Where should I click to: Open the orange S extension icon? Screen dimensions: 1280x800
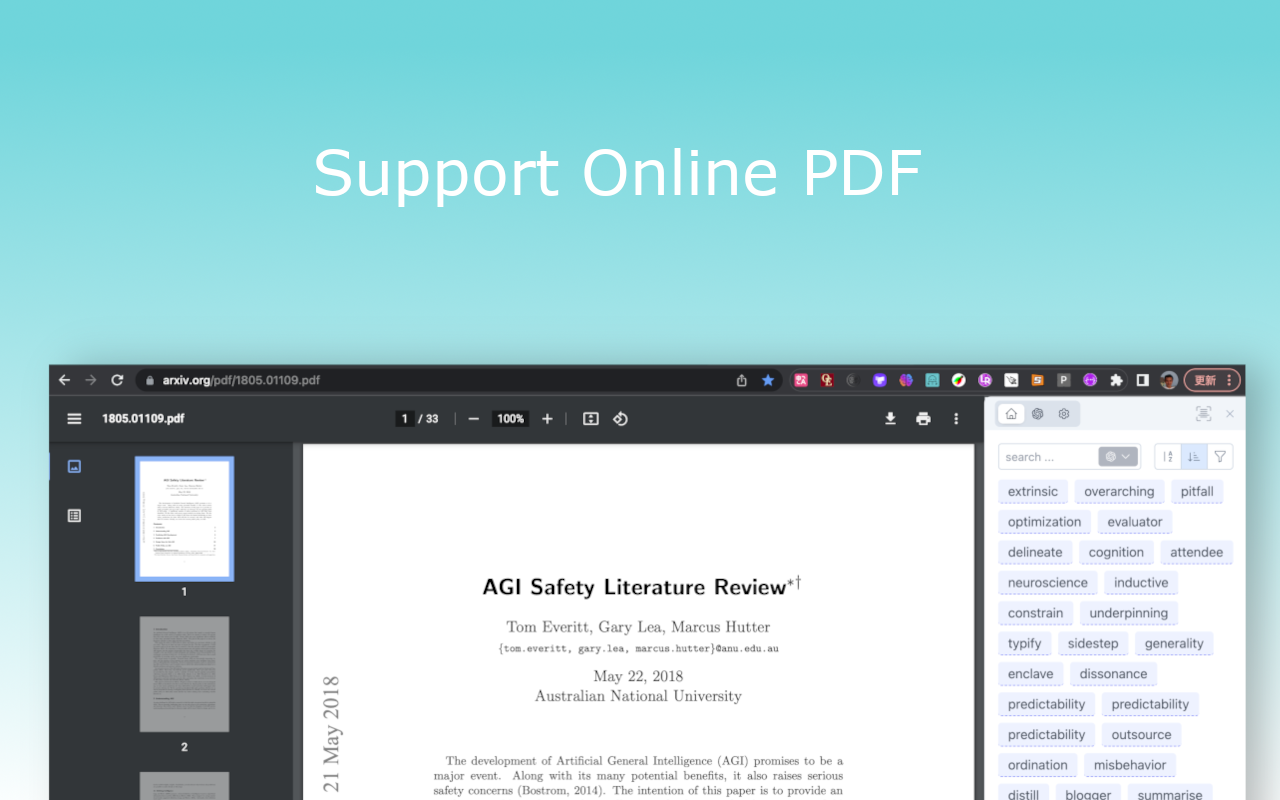pos(1038,380)
